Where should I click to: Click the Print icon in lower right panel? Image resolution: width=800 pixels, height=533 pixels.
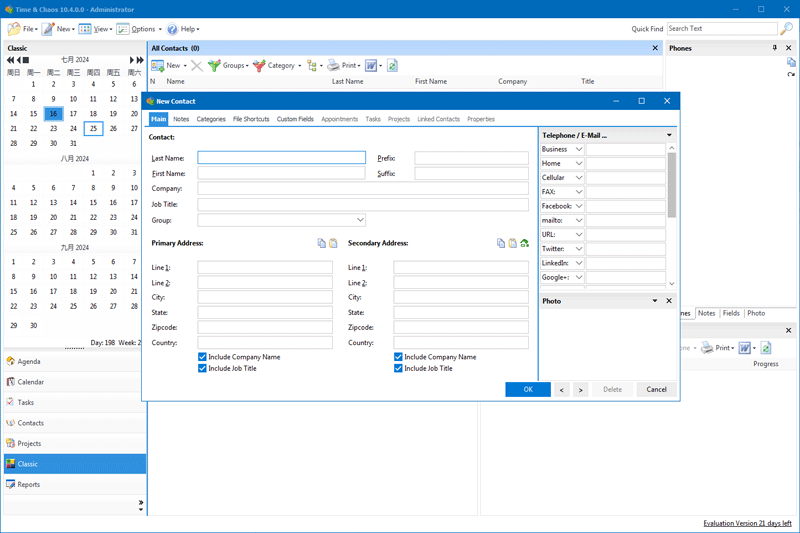pos(707,348)
